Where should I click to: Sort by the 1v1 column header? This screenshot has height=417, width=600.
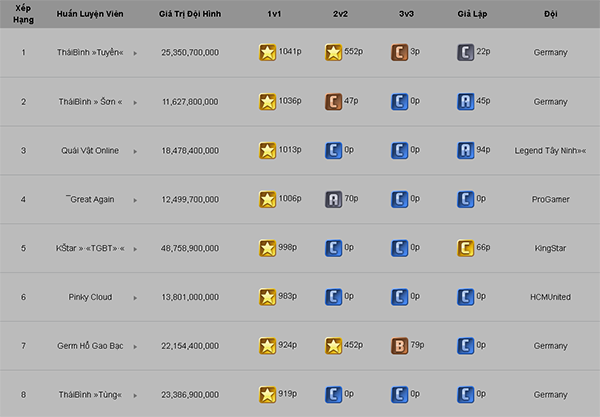tap(274, 14)
